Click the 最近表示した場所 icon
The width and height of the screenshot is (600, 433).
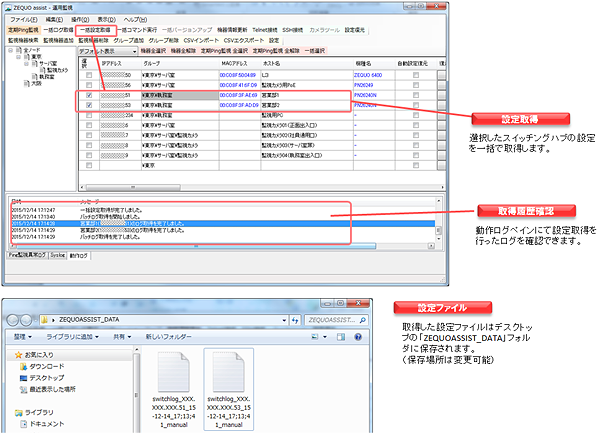23,389
